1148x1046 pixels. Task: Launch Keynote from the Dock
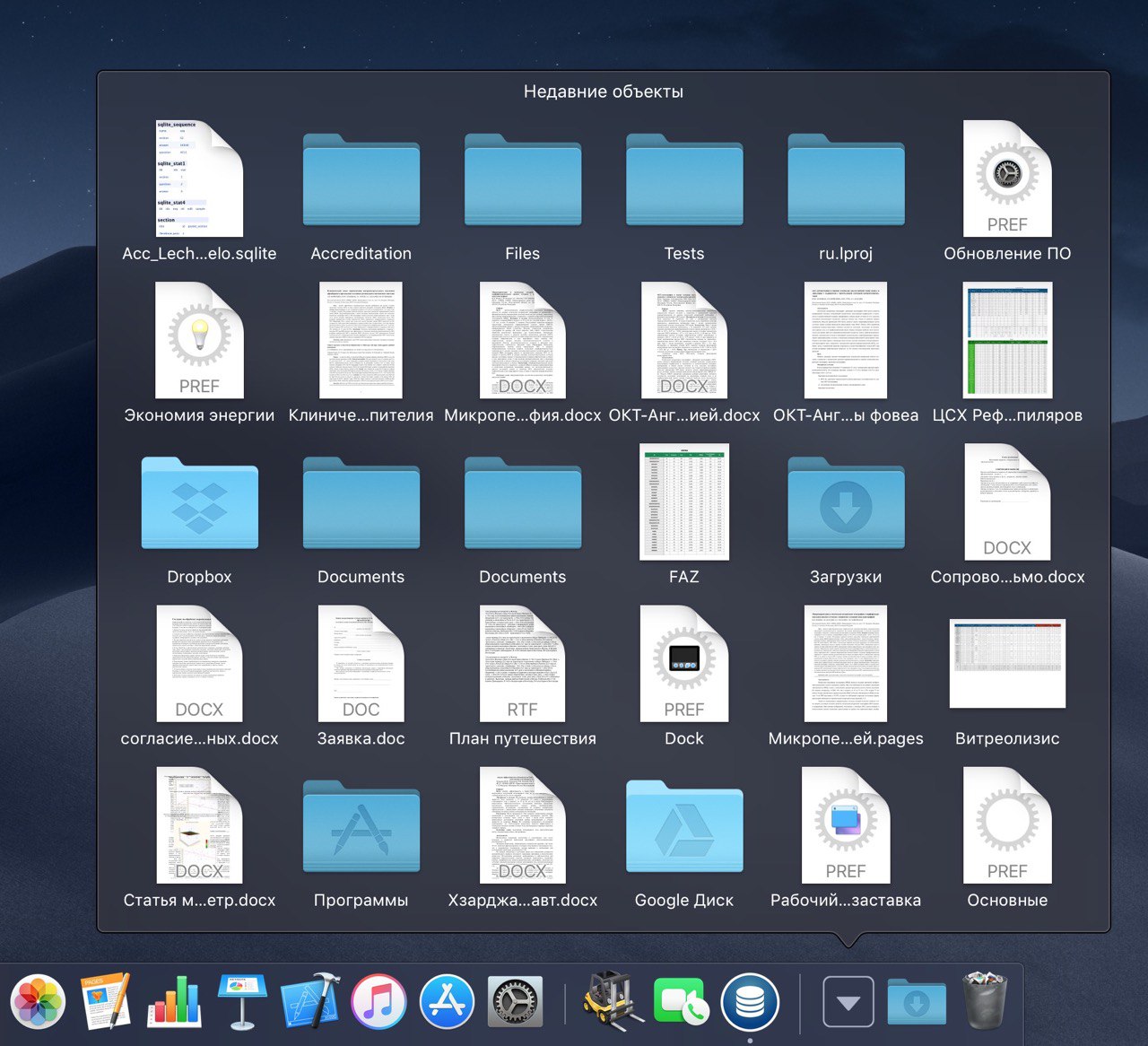click(242, 1000)
